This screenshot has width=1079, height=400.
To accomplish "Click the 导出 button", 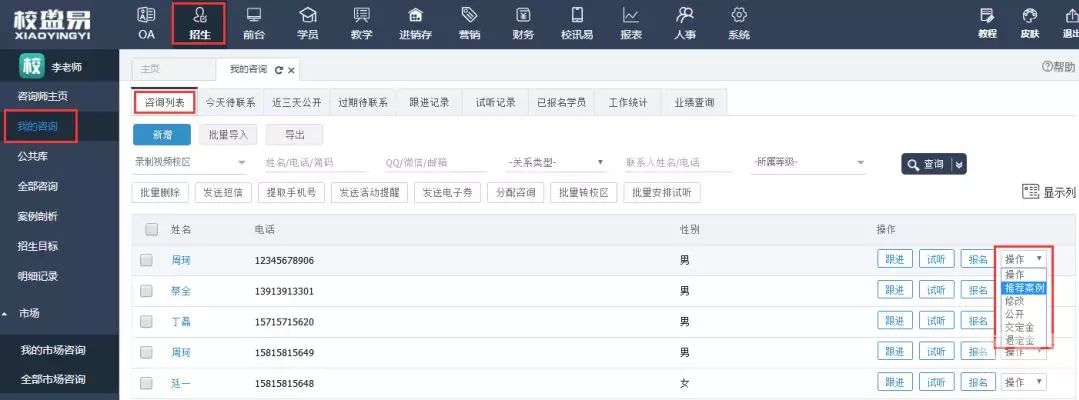I will [x=295, y=135].
